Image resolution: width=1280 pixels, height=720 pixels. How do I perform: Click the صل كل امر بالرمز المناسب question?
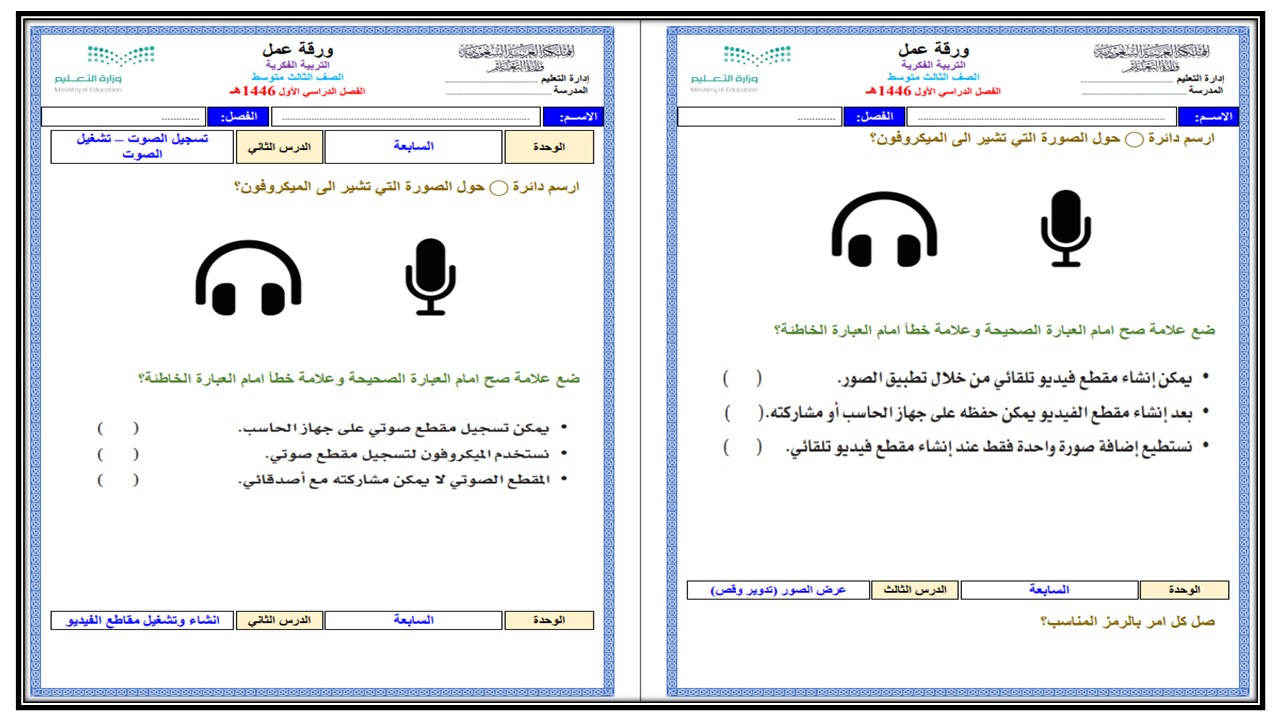(x=1128, y=622)
